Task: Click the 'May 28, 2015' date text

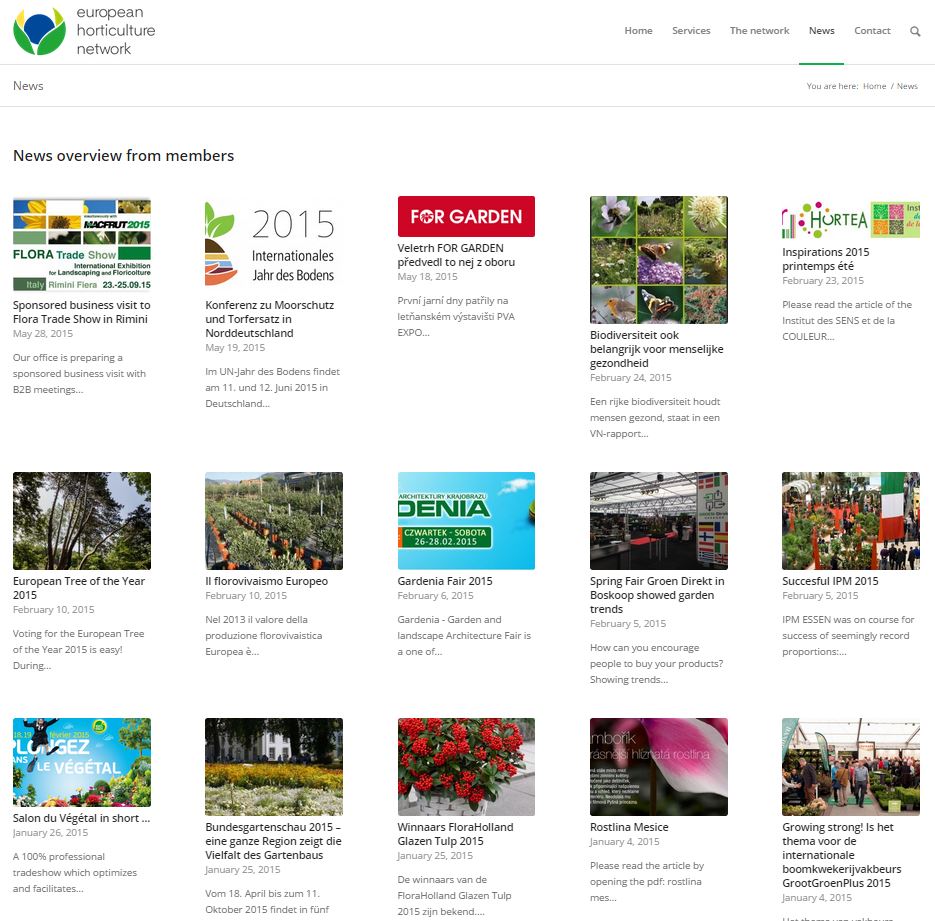Action: [x=43, y=333]
